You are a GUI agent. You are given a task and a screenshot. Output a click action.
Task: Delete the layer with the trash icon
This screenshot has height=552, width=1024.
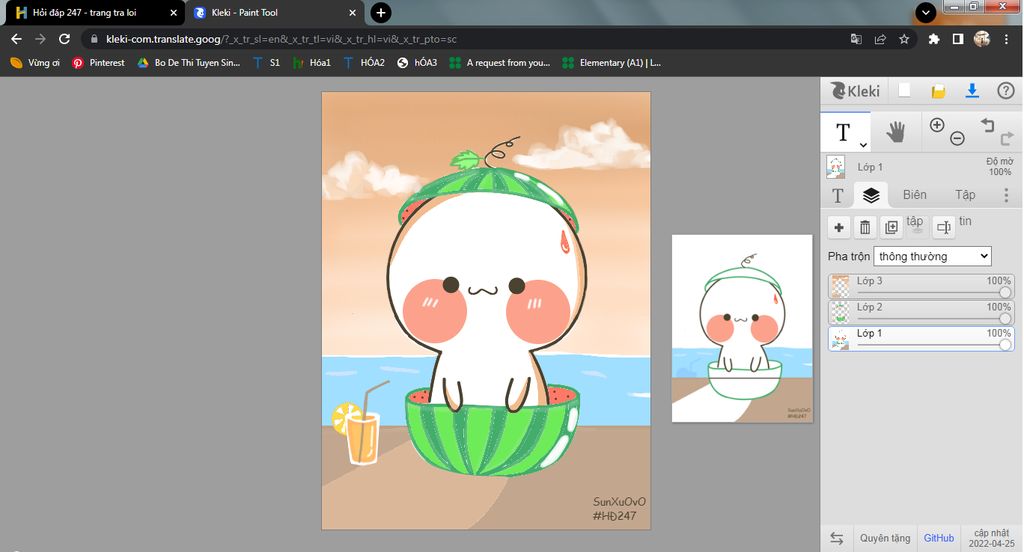pos(865,227)
